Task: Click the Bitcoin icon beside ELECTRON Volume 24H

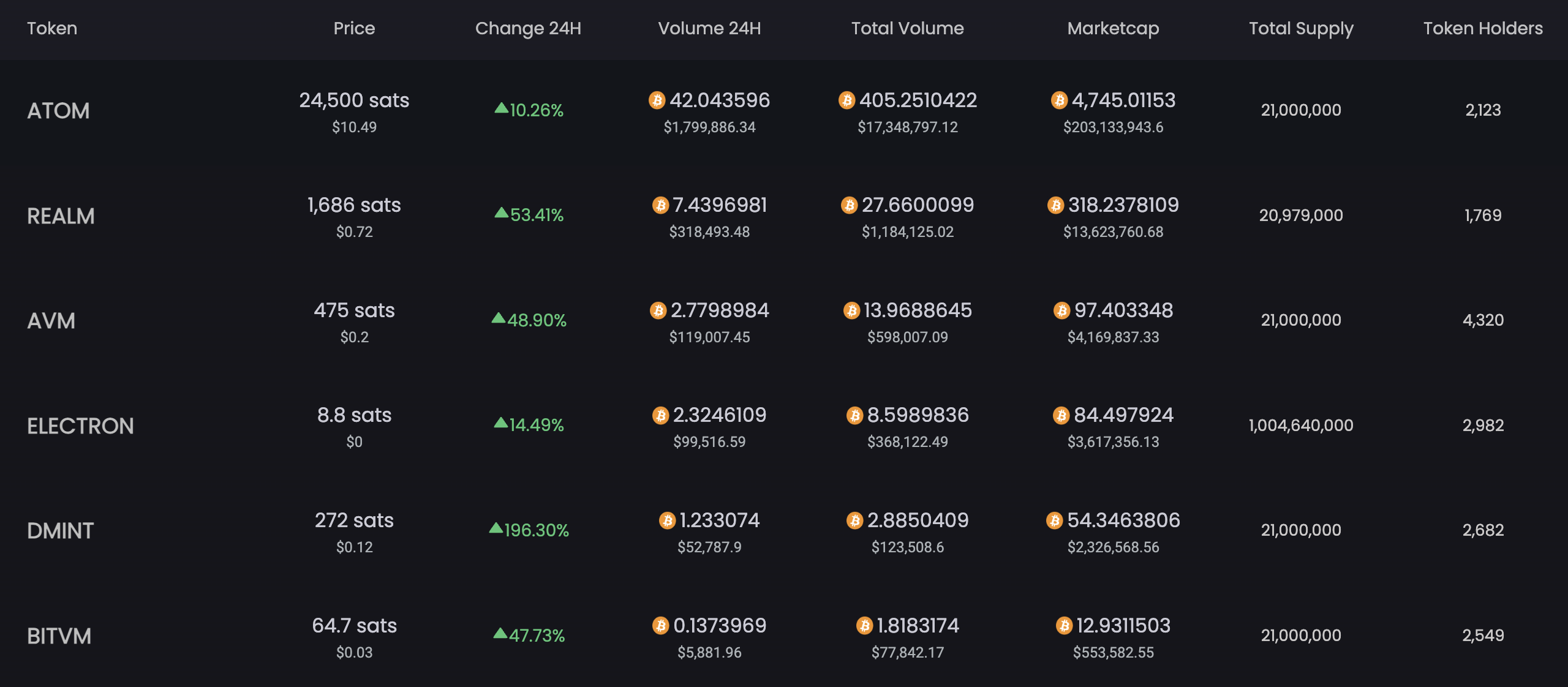Action: click(x=660, y=416)
